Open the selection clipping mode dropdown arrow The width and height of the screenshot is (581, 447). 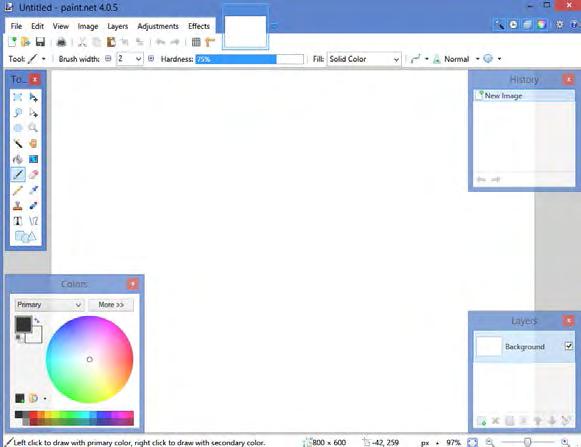499,59
